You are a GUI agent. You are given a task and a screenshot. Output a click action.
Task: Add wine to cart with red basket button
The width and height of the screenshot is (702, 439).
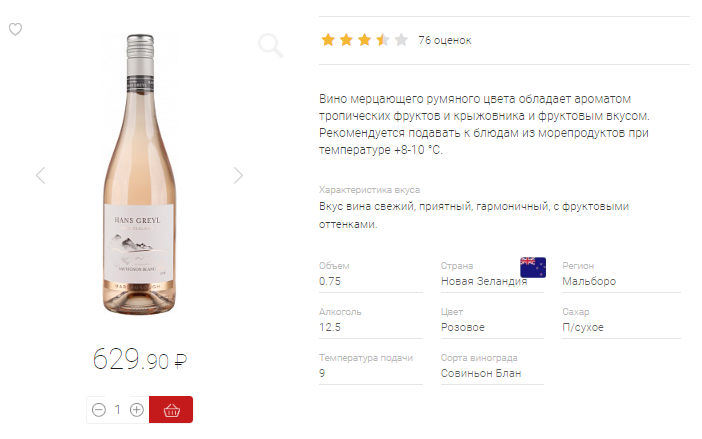click(x=171, y=410)
